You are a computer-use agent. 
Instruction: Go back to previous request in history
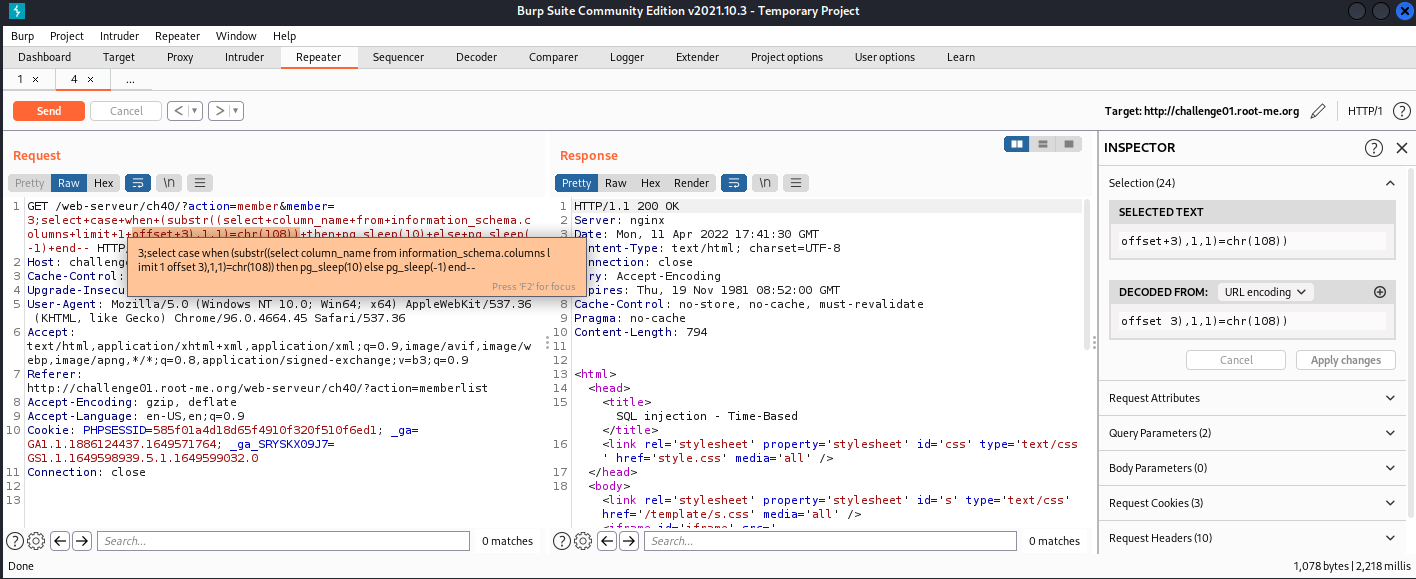(x=178, y=111)
